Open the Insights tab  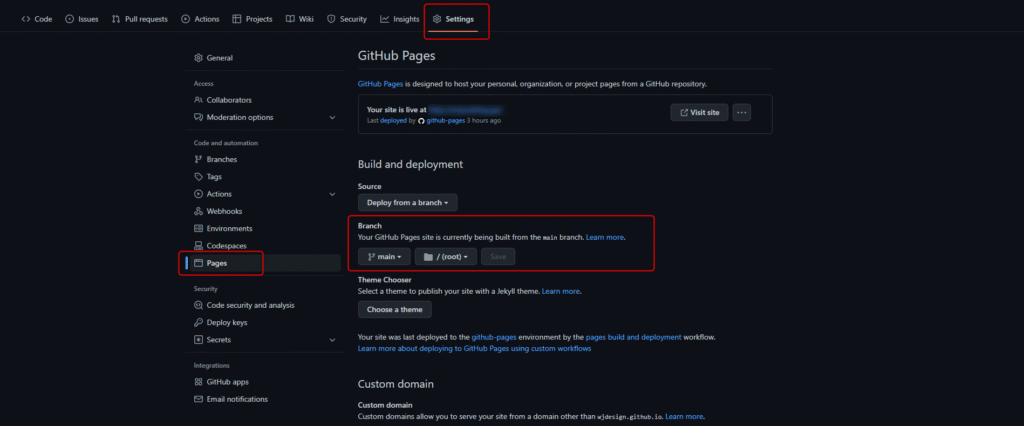tap(399, 19)
